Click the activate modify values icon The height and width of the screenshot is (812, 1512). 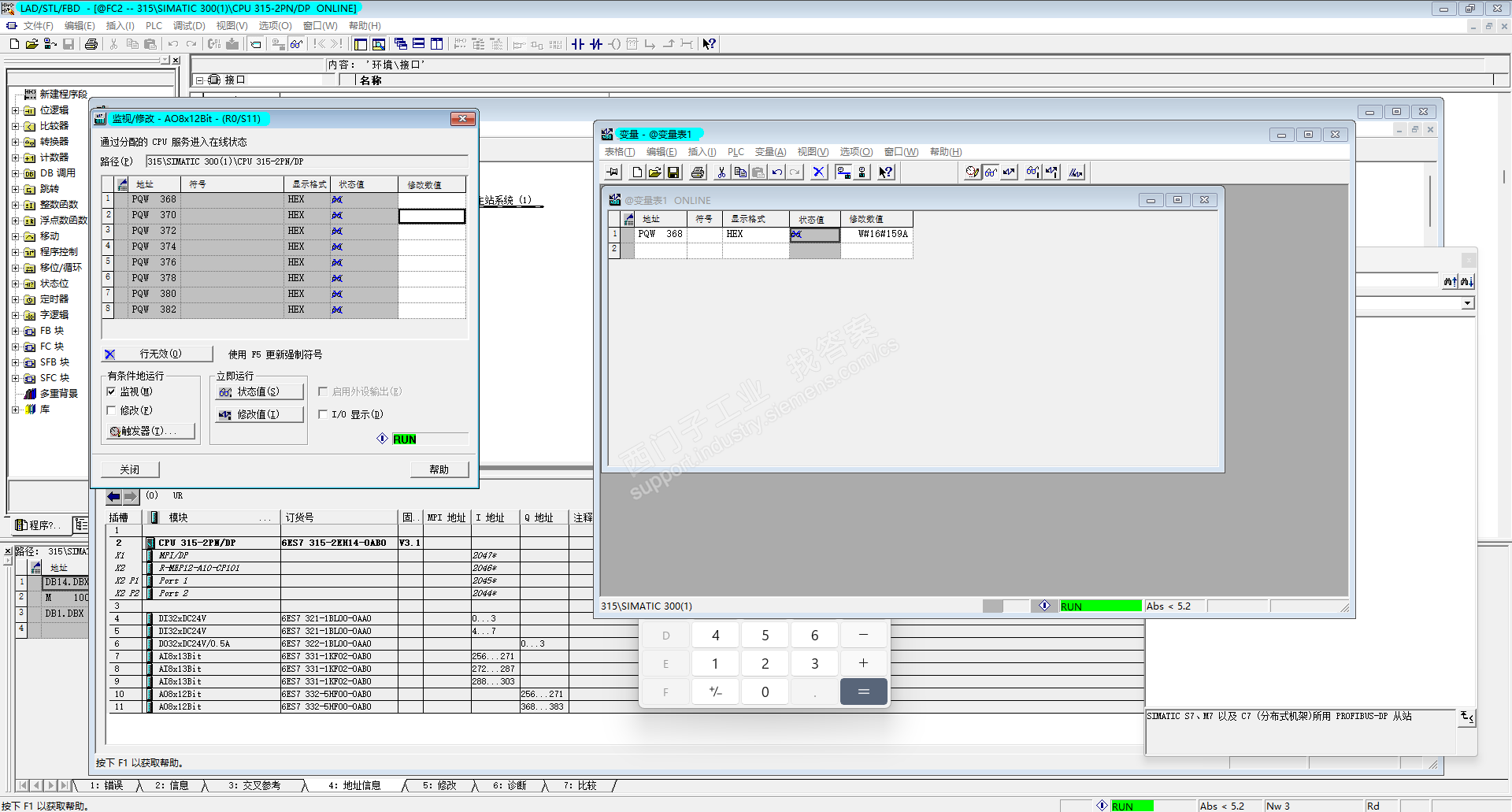click(1051, 172)
